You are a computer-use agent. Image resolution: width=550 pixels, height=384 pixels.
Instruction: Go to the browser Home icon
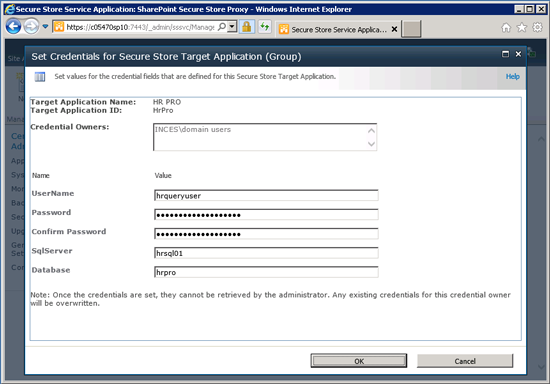pyautogui.click(x=506, y=27)
